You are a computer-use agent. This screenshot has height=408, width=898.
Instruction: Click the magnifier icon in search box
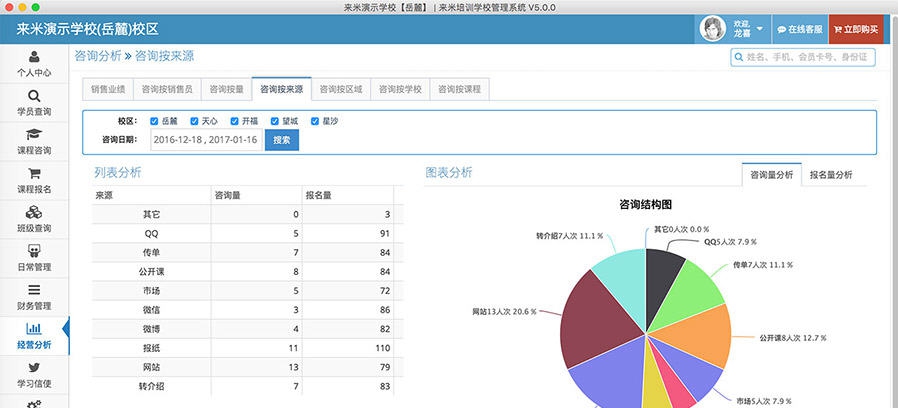click(739, 57)
